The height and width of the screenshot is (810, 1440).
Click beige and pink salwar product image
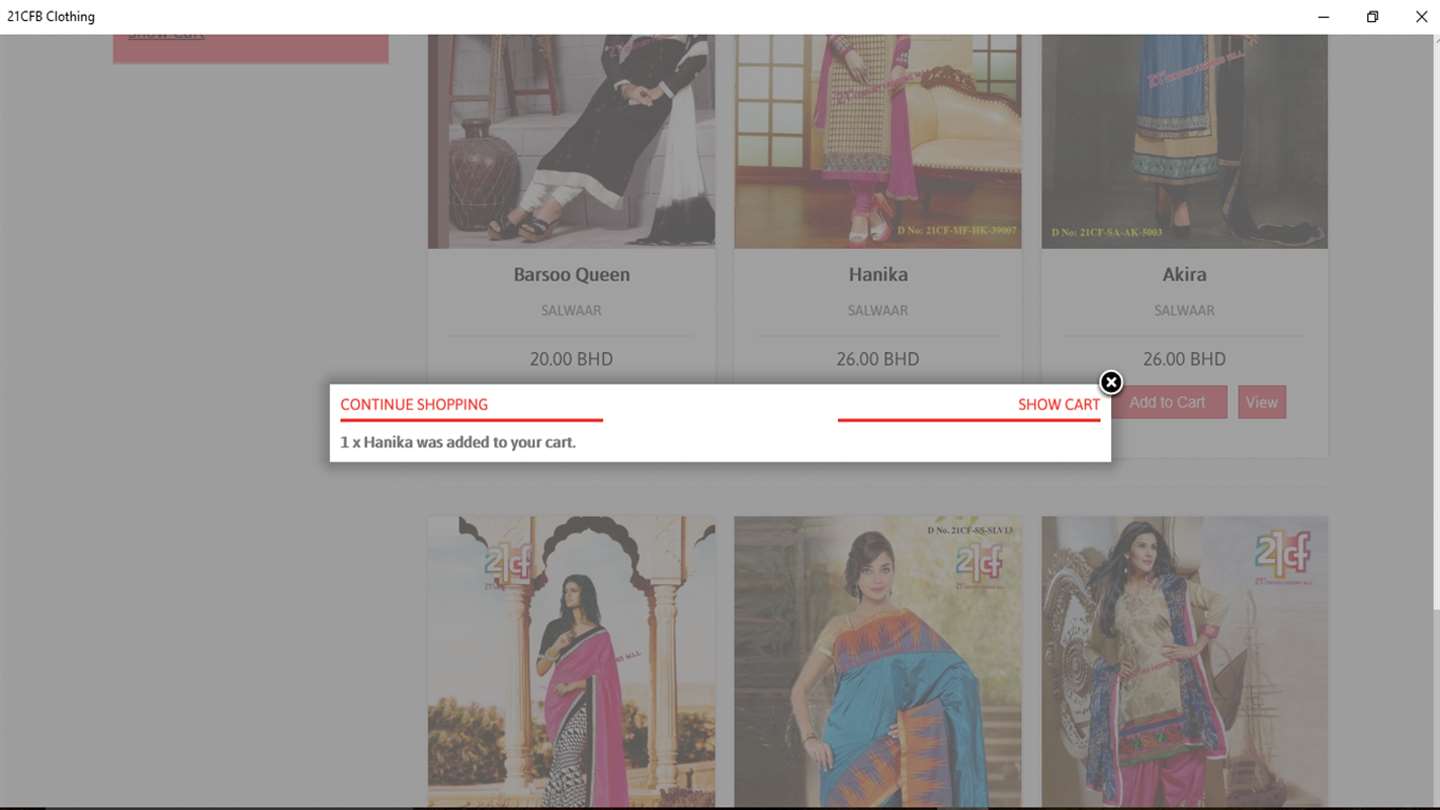1184,661
